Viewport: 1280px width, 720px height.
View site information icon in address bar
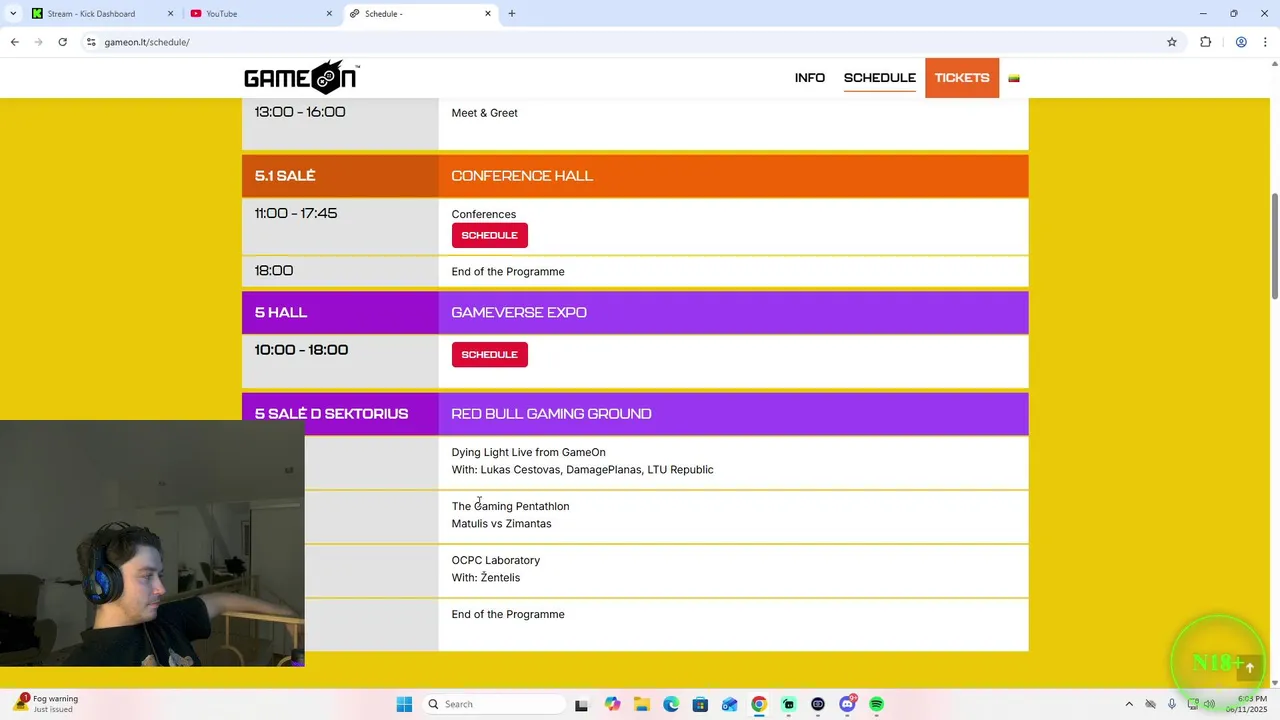pyautogui.click(x=91, y=42)
